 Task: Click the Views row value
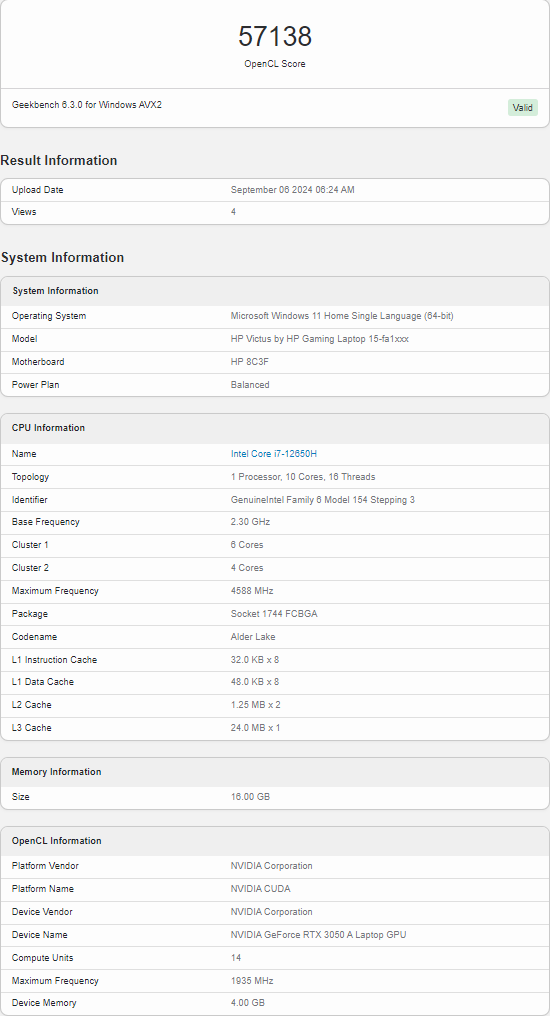233,212
